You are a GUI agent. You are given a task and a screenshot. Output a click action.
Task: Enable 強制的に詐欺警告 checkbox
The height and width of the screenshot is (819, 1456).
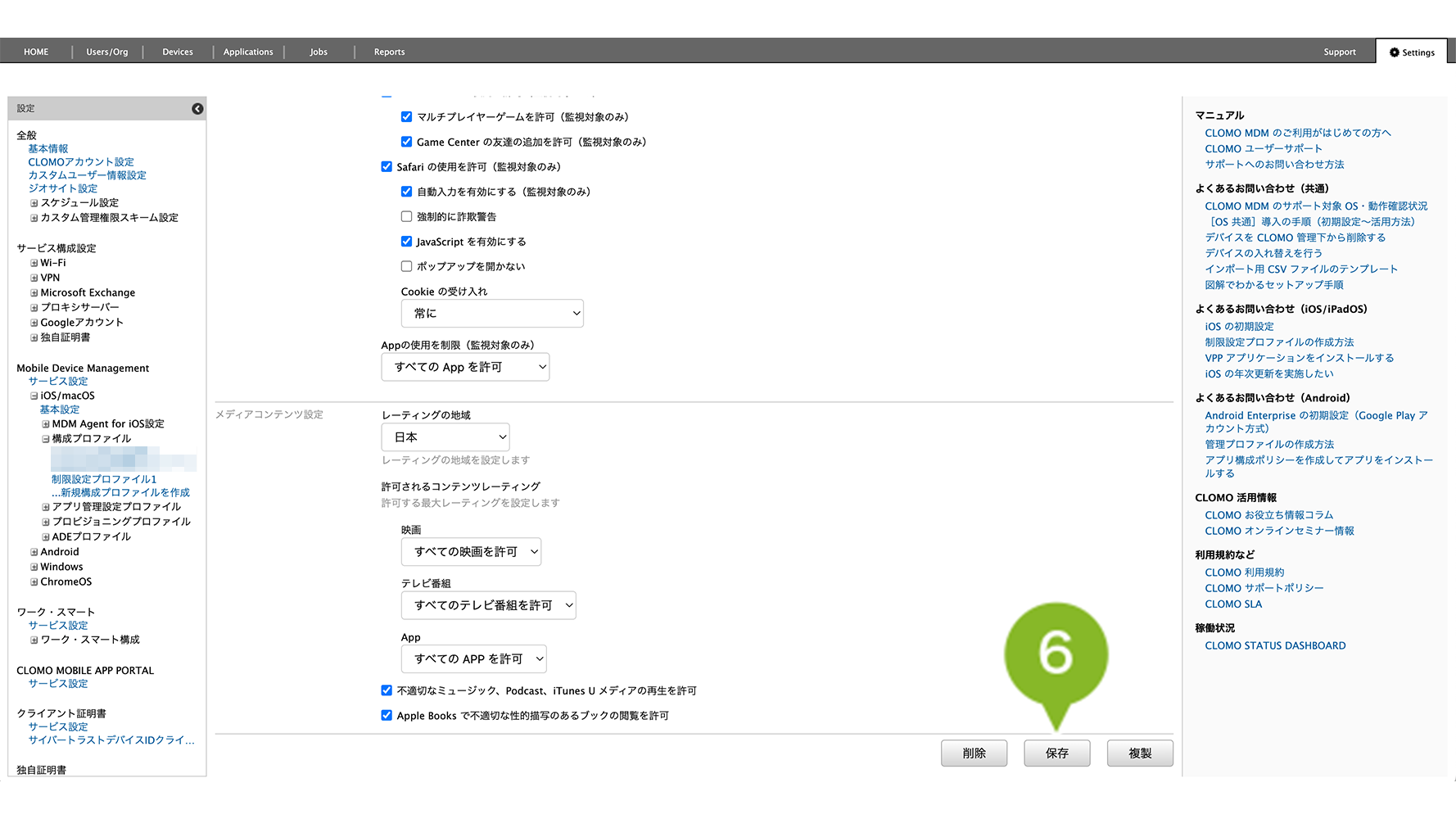click(x=406, y=217)
